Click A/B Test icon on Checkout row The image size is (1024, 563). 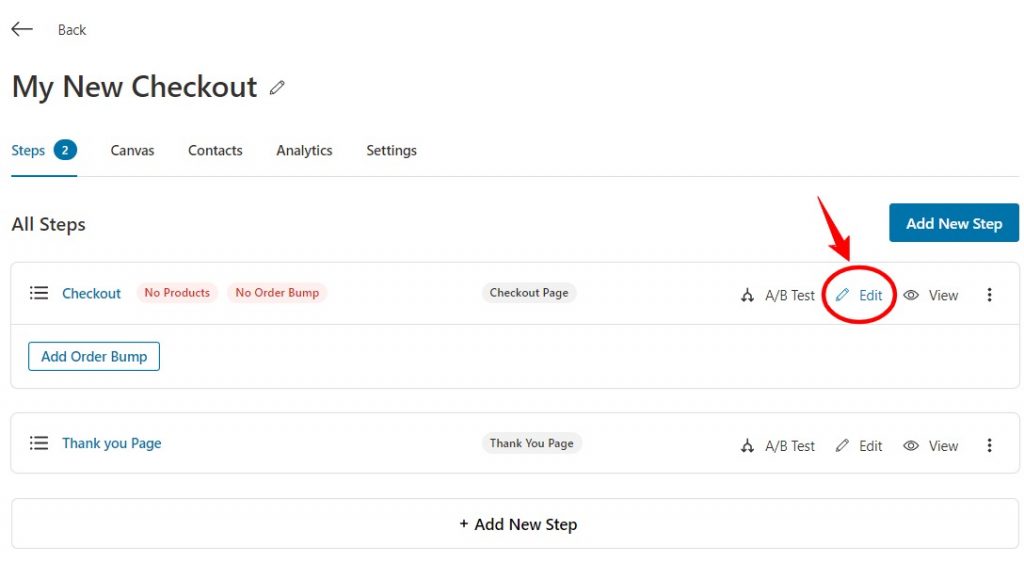tap(748, 295)
